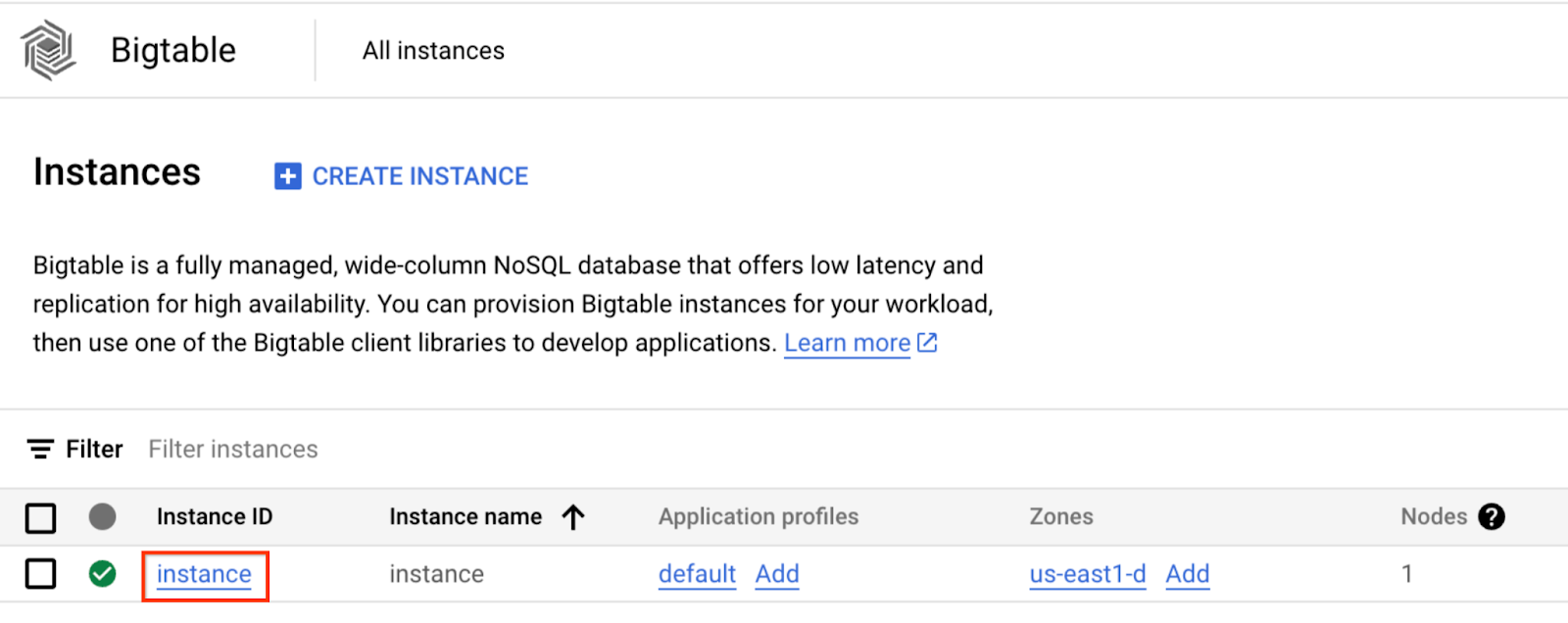Sort by the Instance ID column header
1568x623 pixels.
point(215,516)
